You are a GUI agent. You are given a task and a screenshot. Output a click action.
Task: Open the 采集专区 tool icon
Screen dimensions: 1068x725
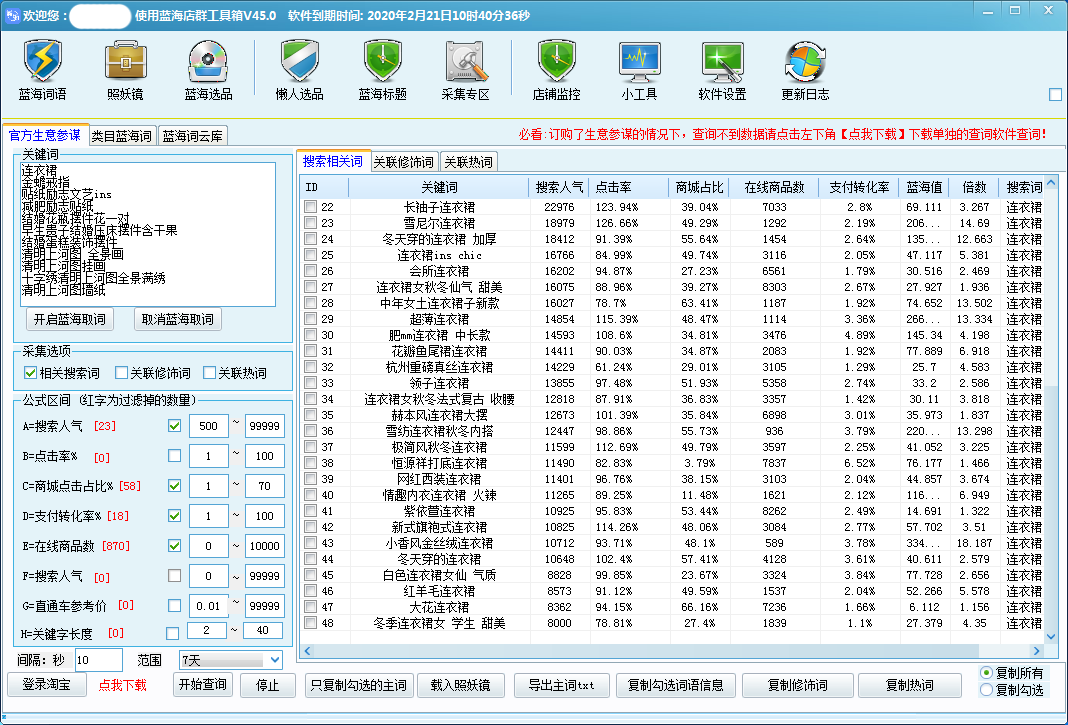(466, 70)
